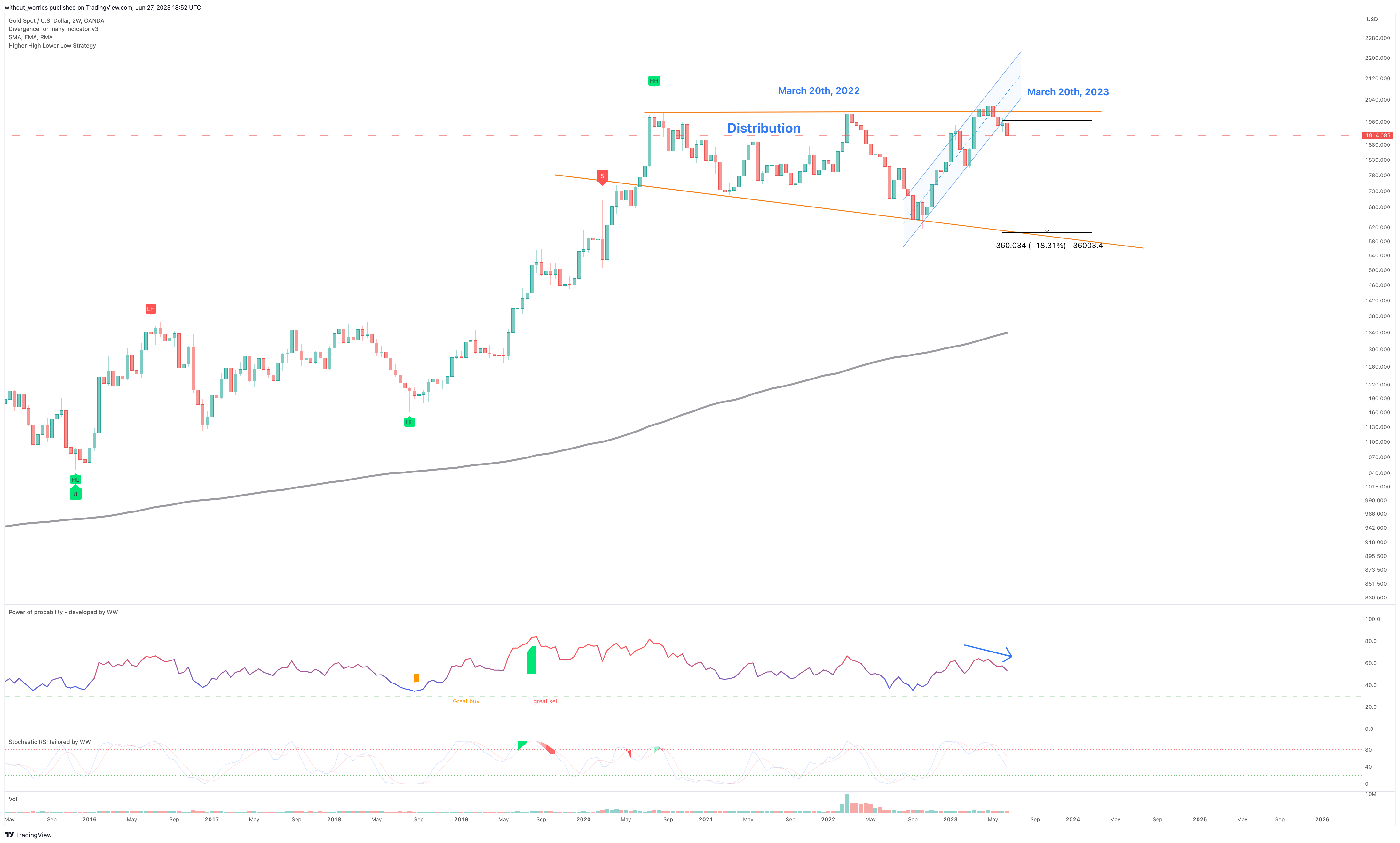Click the 2024 label on the time axis
1400x843 pixels.
(x=1073, y=820)
